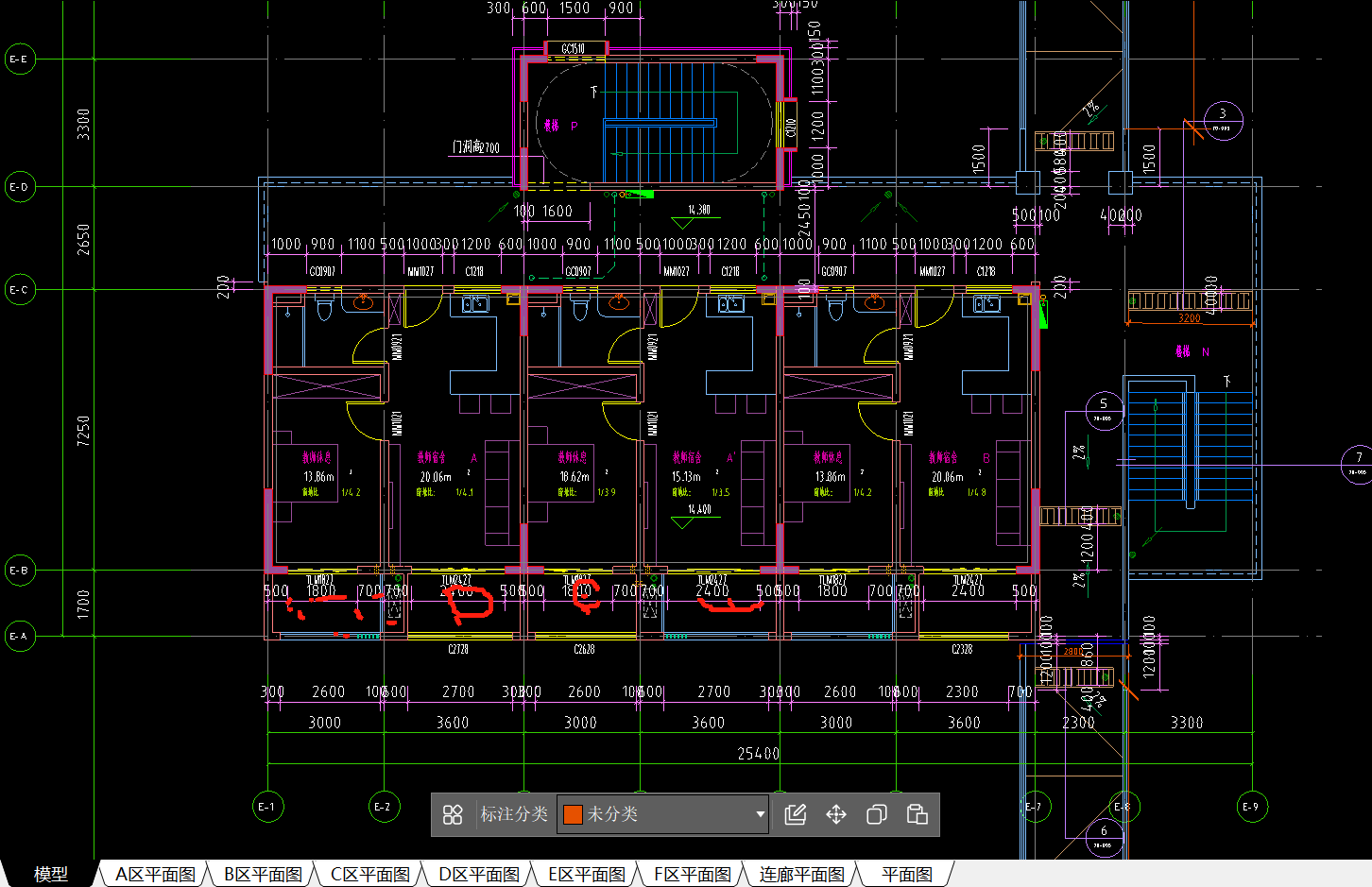1372x887 pixels.
Task: Open the last 平面图 layout tab
Action: [907, 875]
